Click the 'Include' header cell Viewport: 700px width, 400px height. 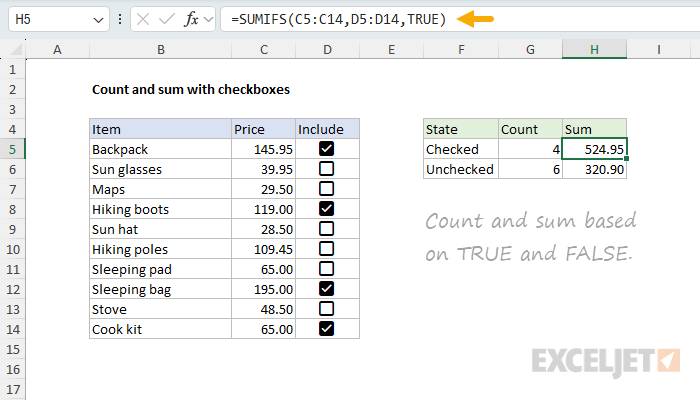point(327,129)
